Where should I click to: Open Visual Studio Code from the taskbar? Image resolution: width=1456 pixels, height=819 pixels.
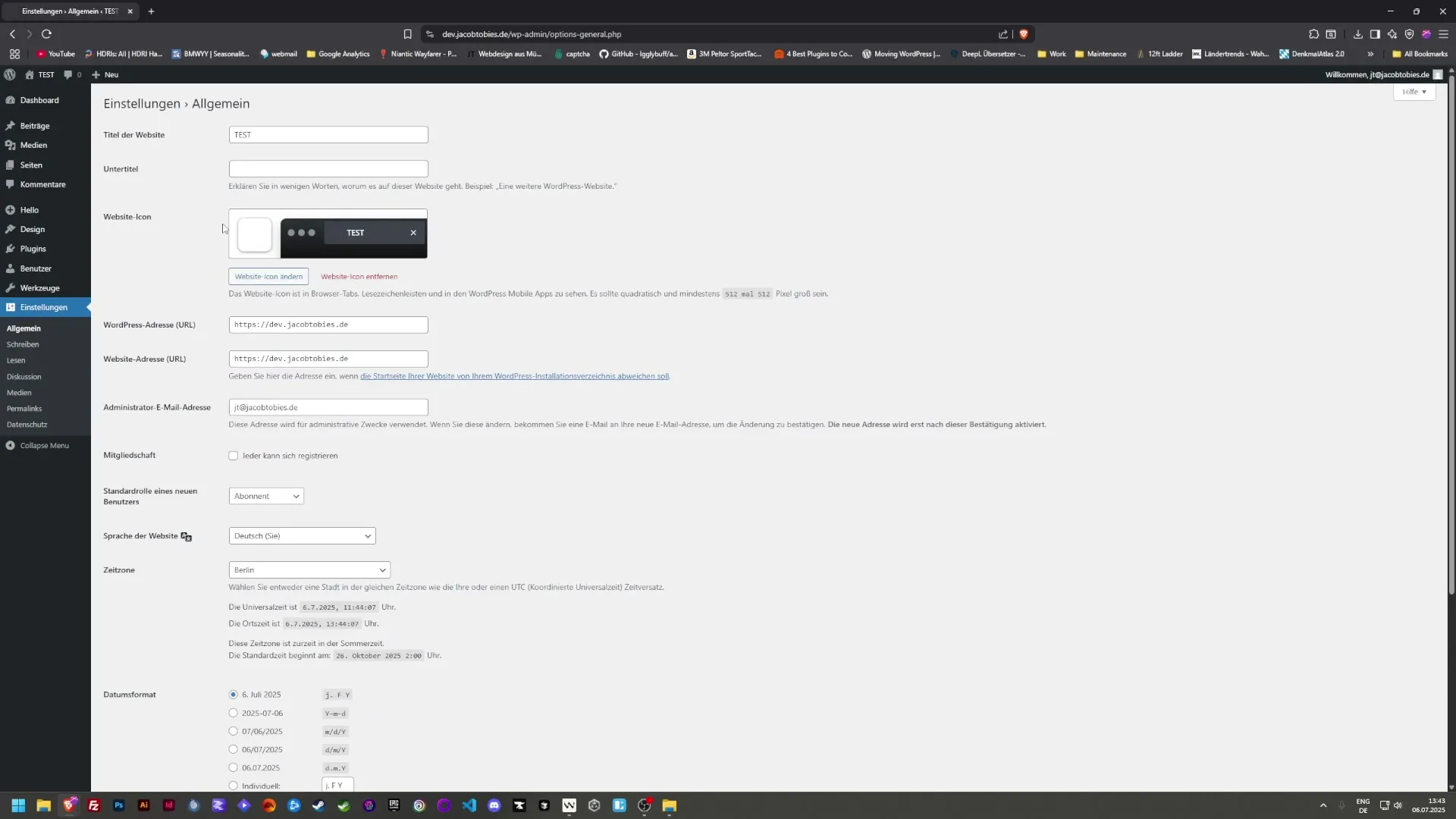(470, 805)
